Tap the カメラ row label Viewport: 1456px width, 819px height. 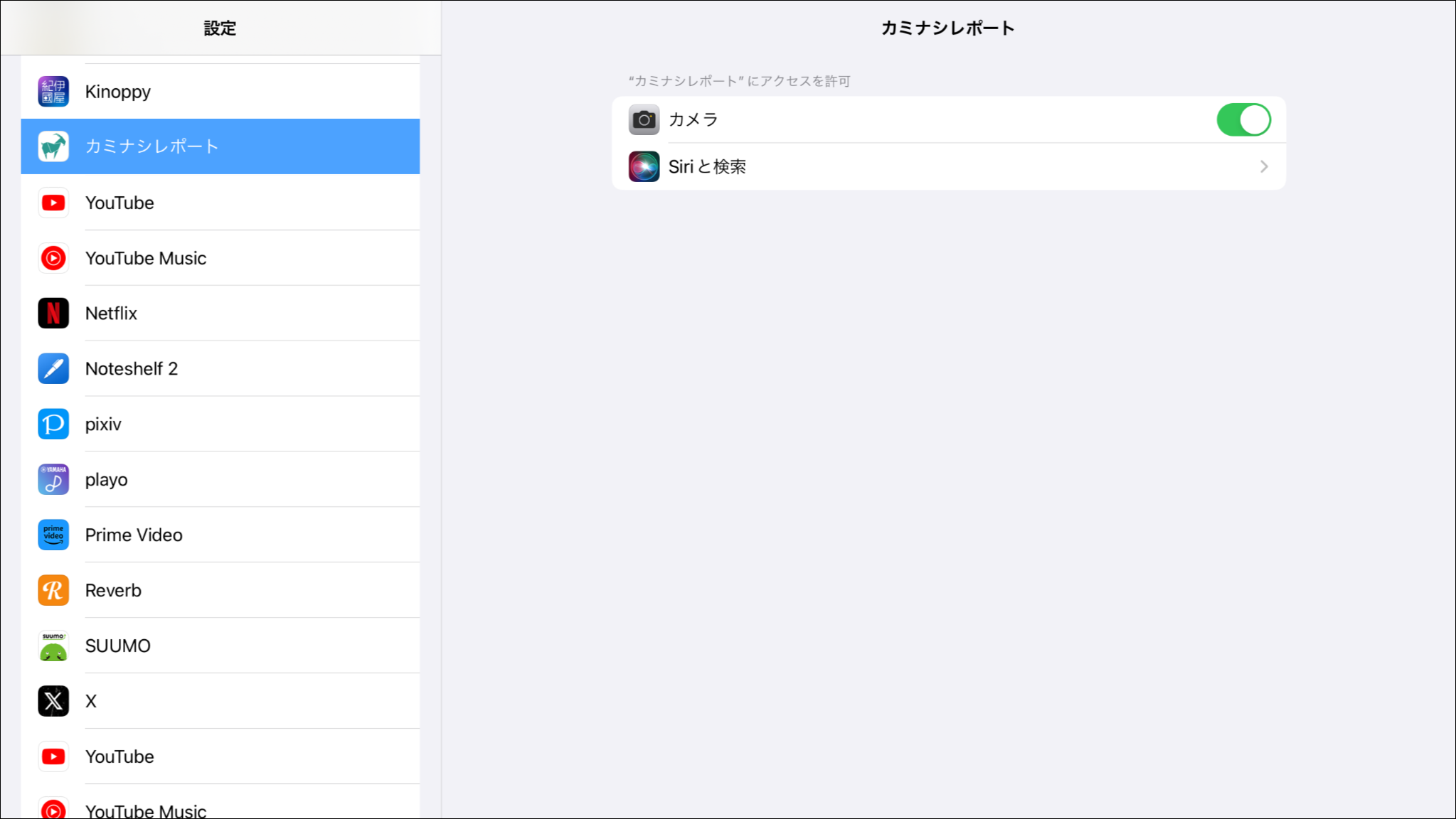[x=693, y=119]
